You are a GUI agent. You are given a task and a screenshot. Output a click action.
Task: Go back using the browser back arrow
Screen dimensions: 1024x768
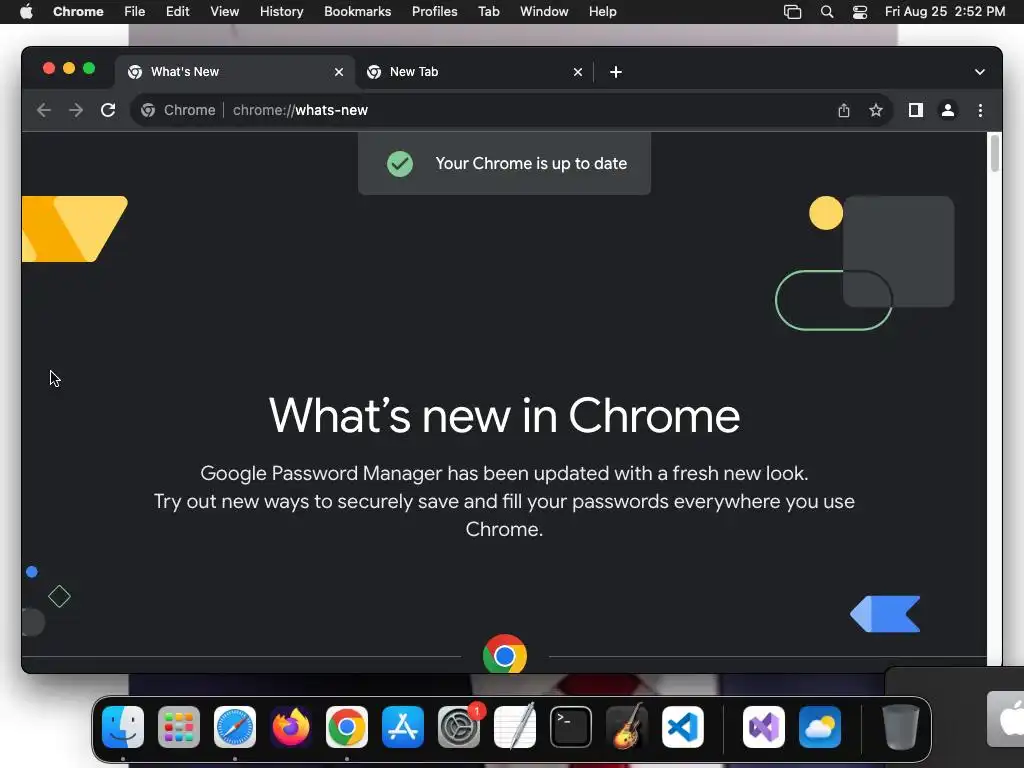(44, 110)
